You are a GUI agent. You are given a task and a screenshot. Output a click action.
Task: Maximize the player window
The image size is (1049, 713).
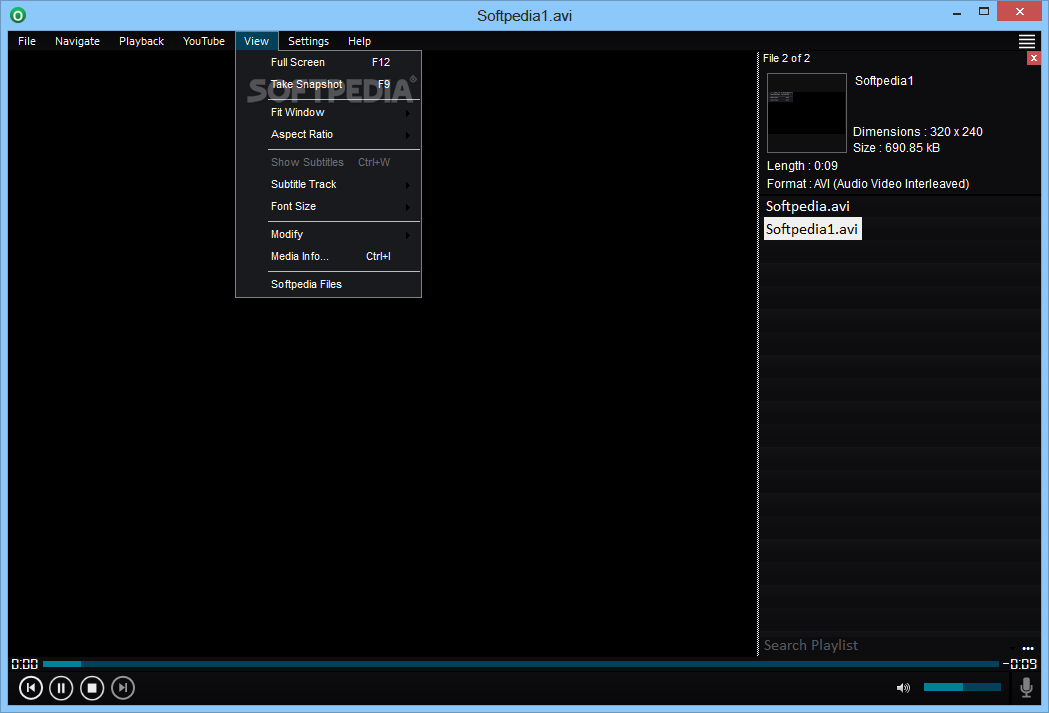(983, 11)
